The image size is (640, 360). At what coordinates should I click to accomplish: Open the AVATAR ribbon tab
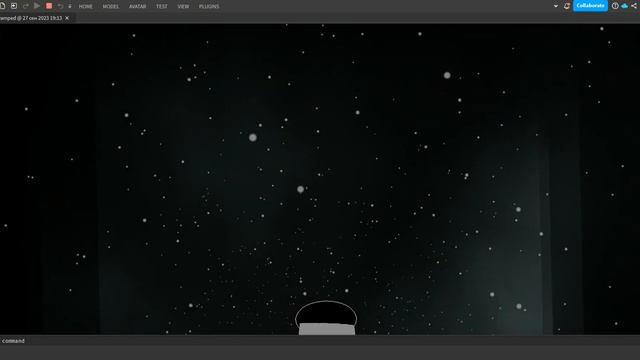138,7
